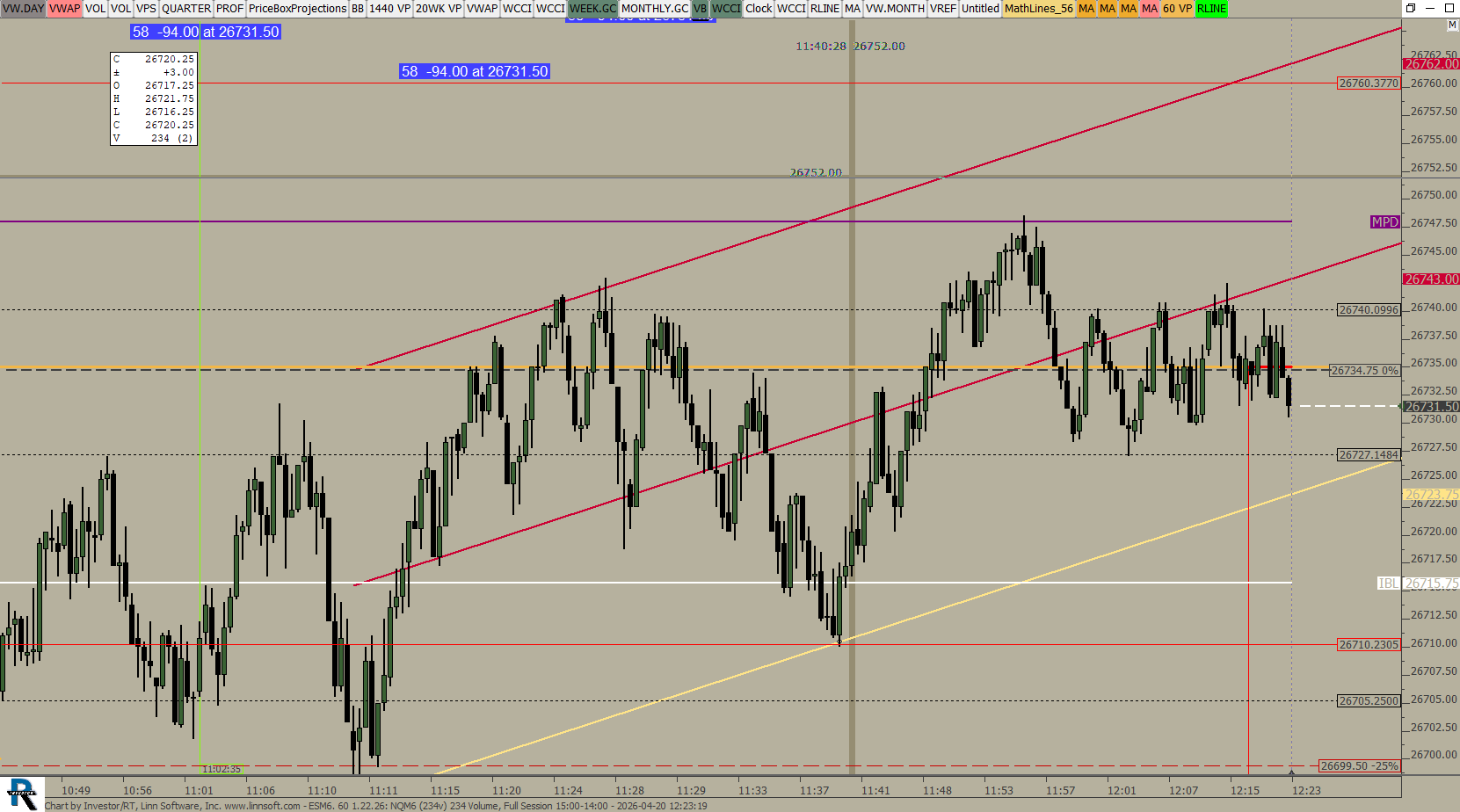Click the QUARTER toolbar button

point(185,9)
